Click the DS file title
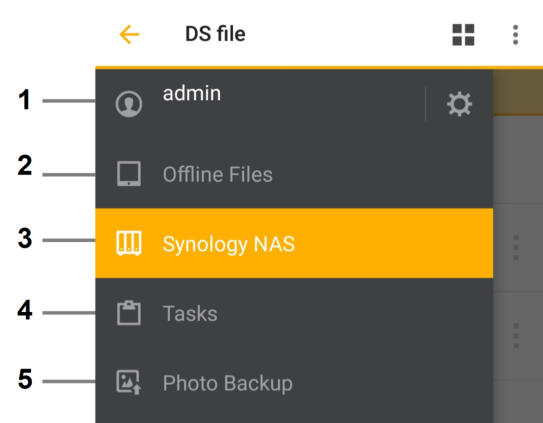 pos(215,34)
